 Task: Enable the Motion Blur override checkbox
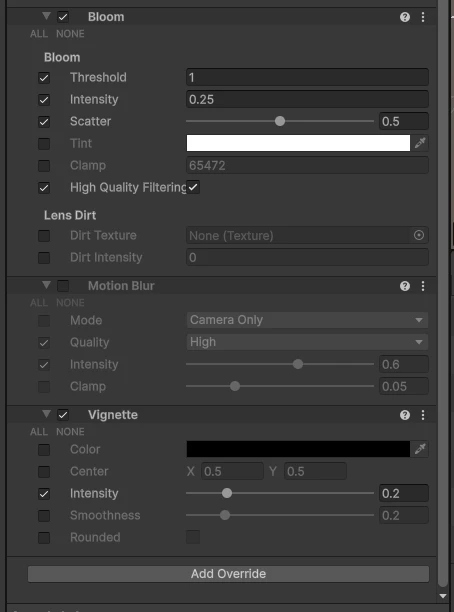[x=63, y=286]
